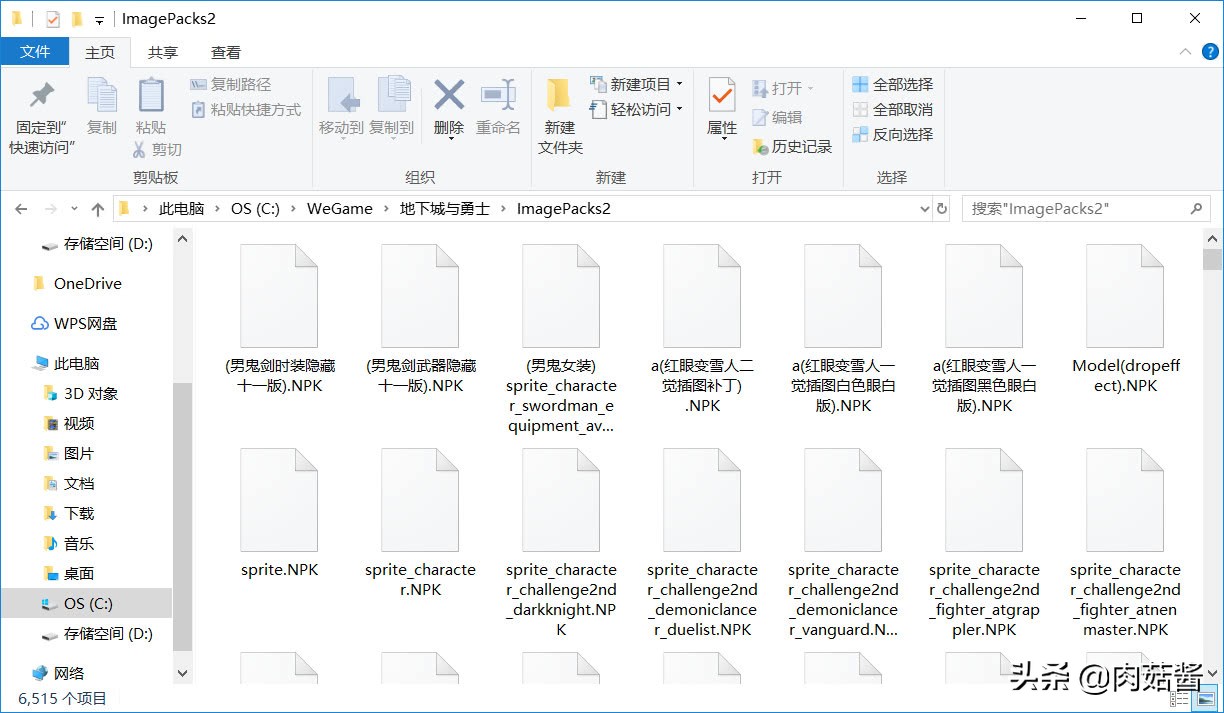Select 视频 folder in navigation pane
This screenshot has height=713, width=1224.
coord(79,424)
